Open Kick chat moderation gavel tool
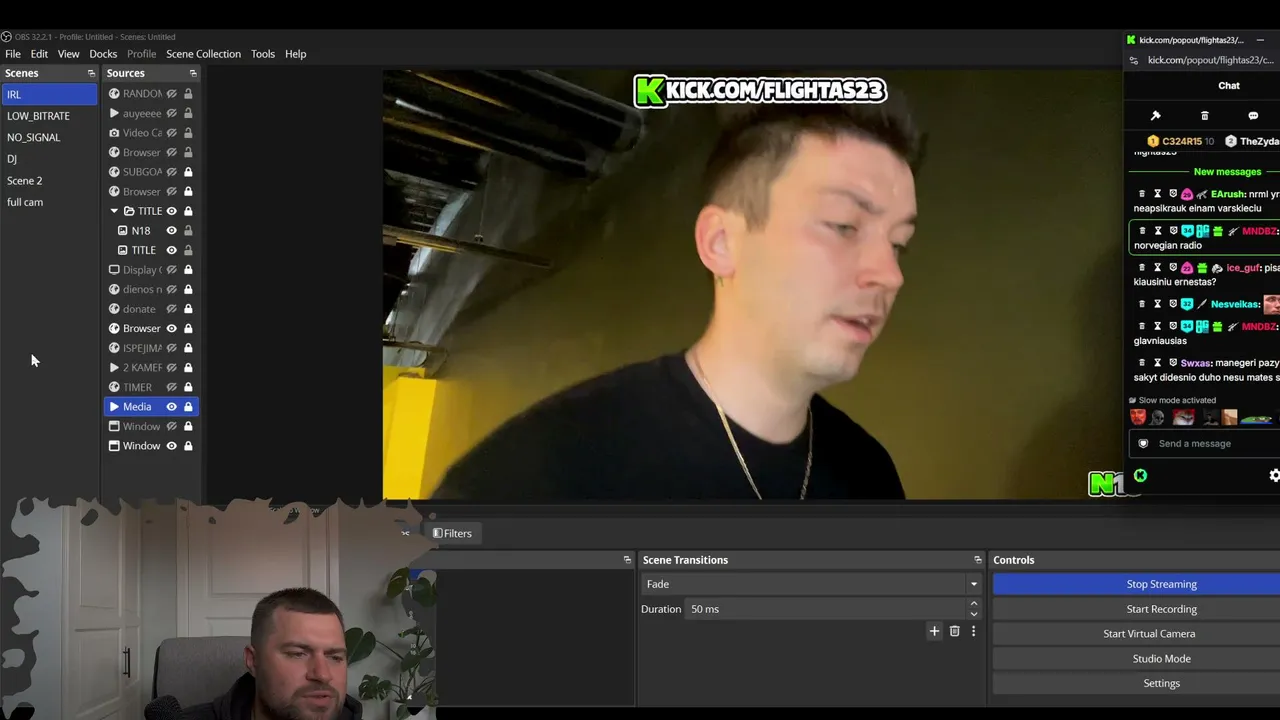 point(1156,116)
